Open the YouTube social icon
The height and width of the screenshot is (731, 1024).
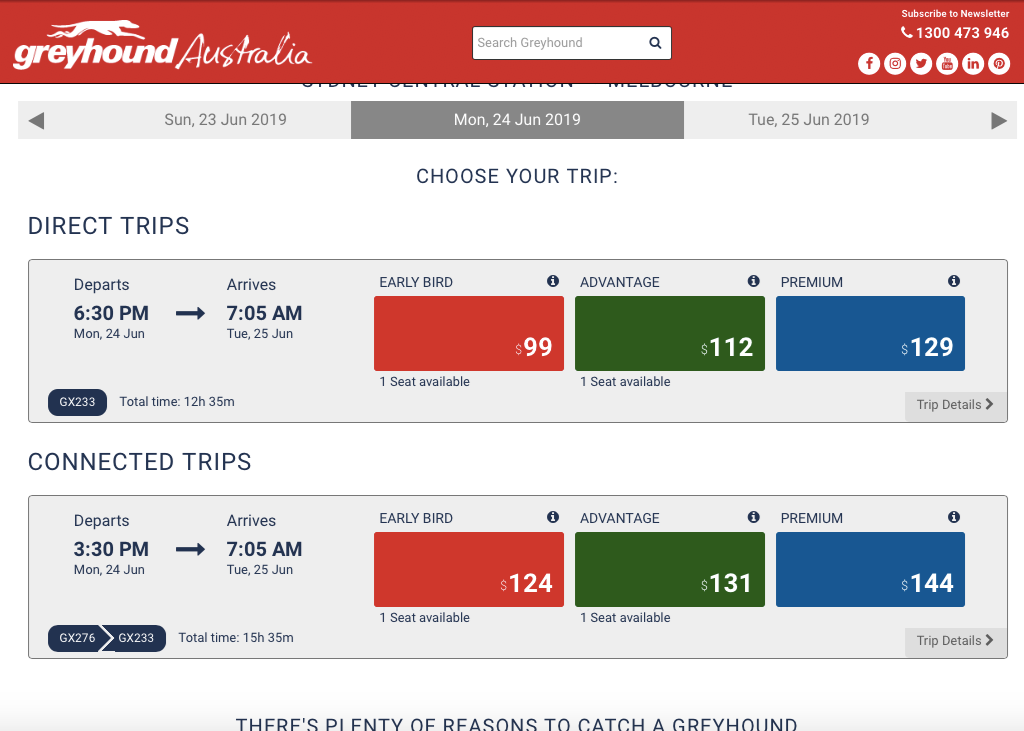click(x=947, y=63)
